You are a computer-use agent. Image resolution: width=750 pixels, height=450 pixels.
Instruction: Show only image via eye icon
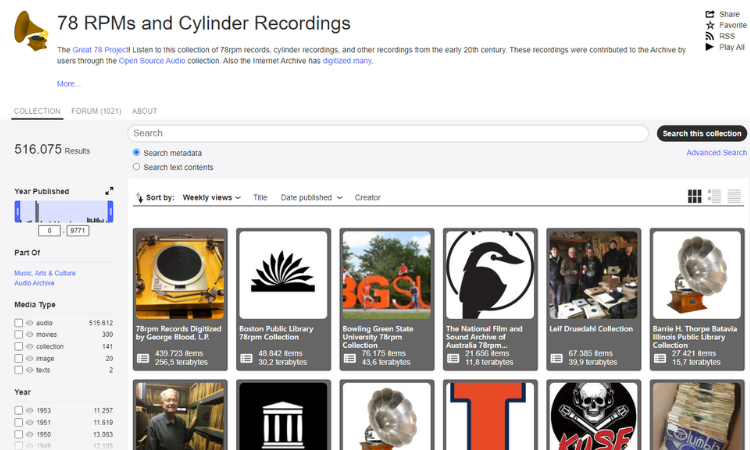30,358
